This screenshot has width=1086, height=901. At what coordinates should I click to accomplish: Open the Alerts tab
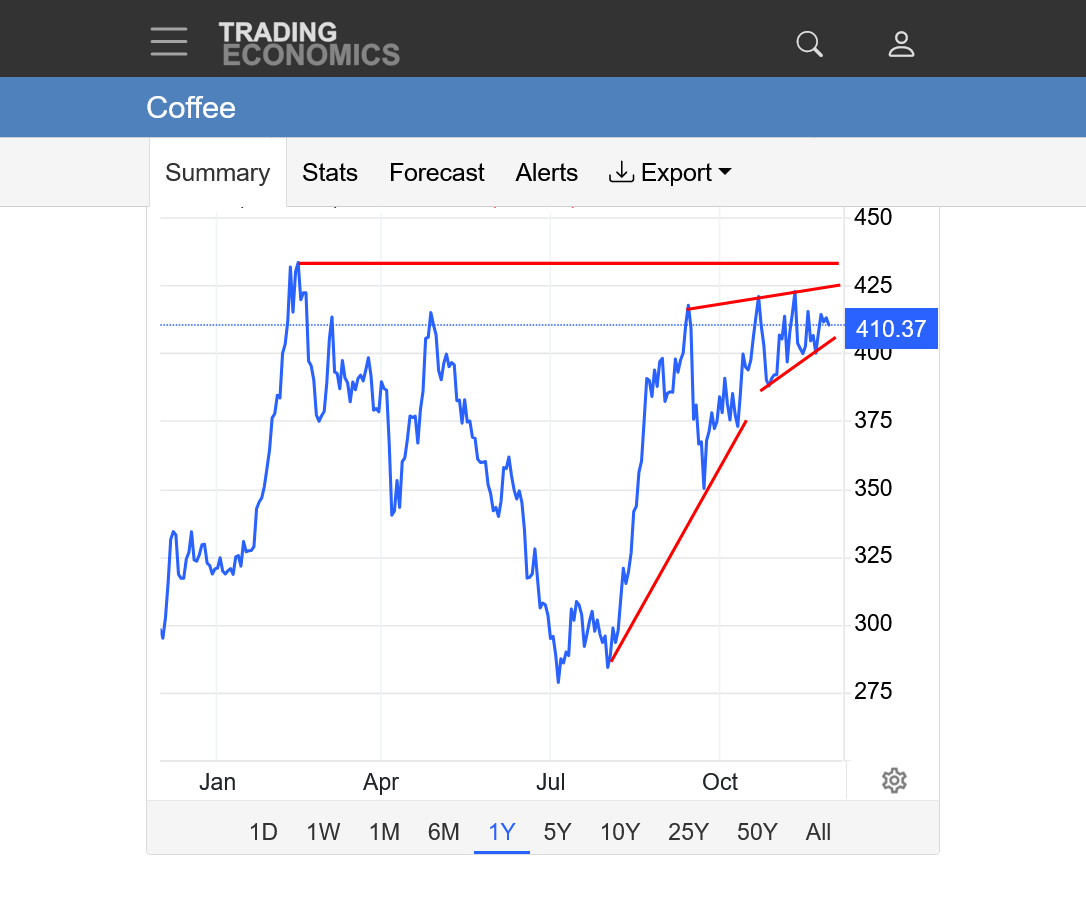546,173
